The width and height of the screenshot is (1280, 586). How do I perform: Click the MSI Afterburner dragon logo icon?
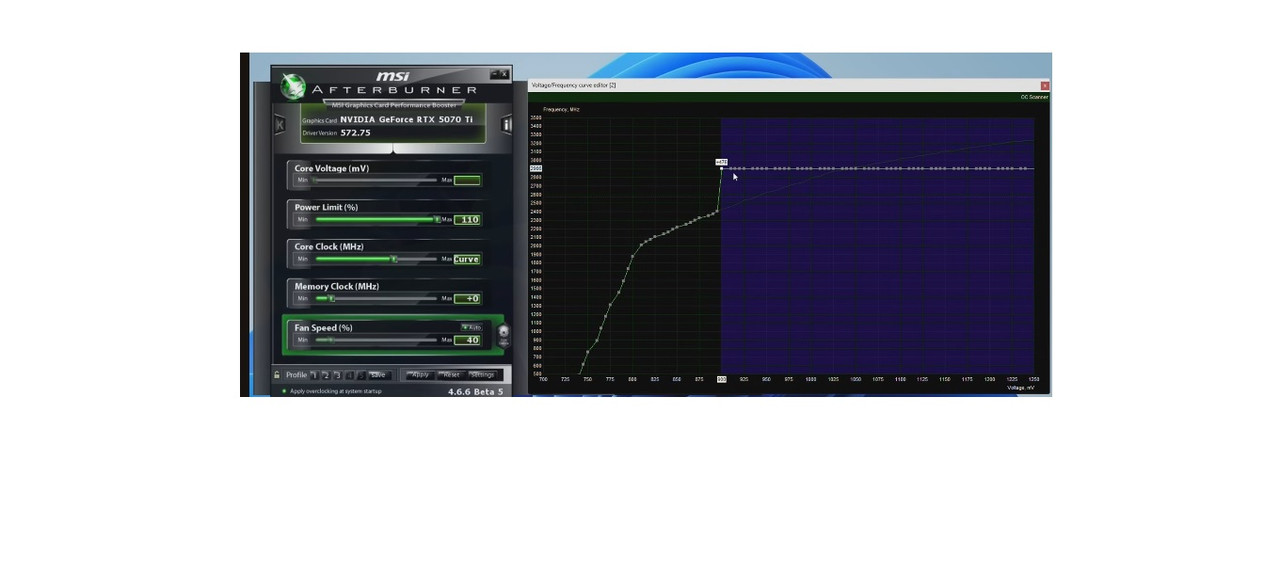pyautogui.click(x=293, y=87)
